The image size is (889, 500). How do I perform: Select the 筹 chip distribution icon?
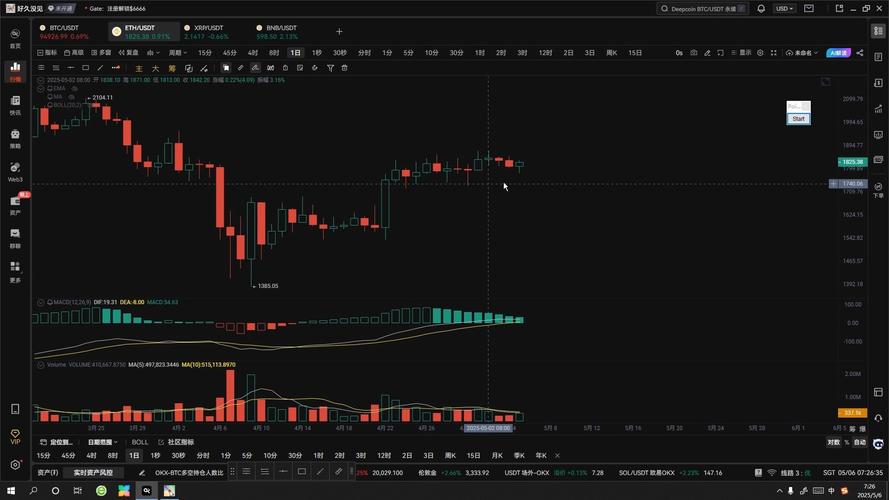tap(172, 69)
